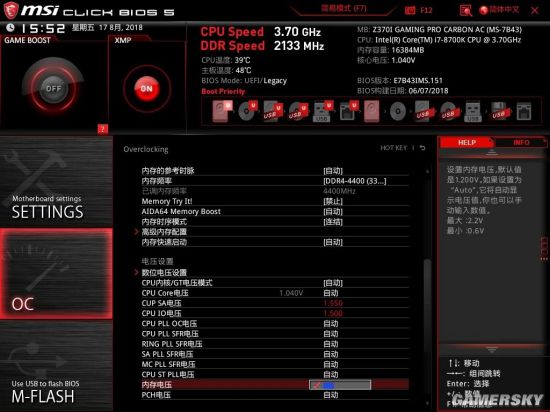Screen dimensions: 550x412
Task: Select CPU PLL SFR电压 row
Action: click(275, 333)
